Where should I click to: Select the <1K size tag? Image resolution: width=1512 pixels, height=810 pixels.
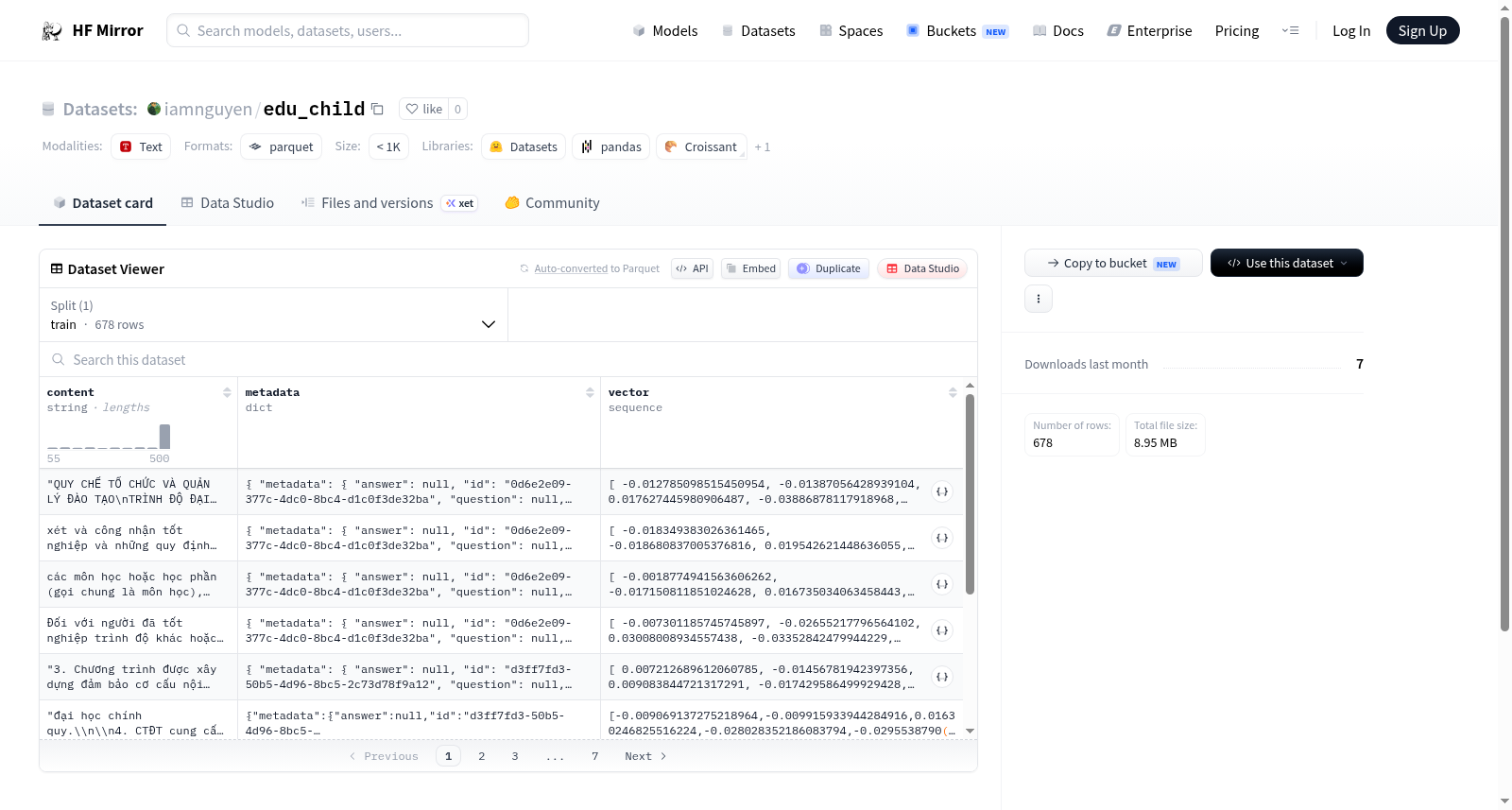click(388, 146)
